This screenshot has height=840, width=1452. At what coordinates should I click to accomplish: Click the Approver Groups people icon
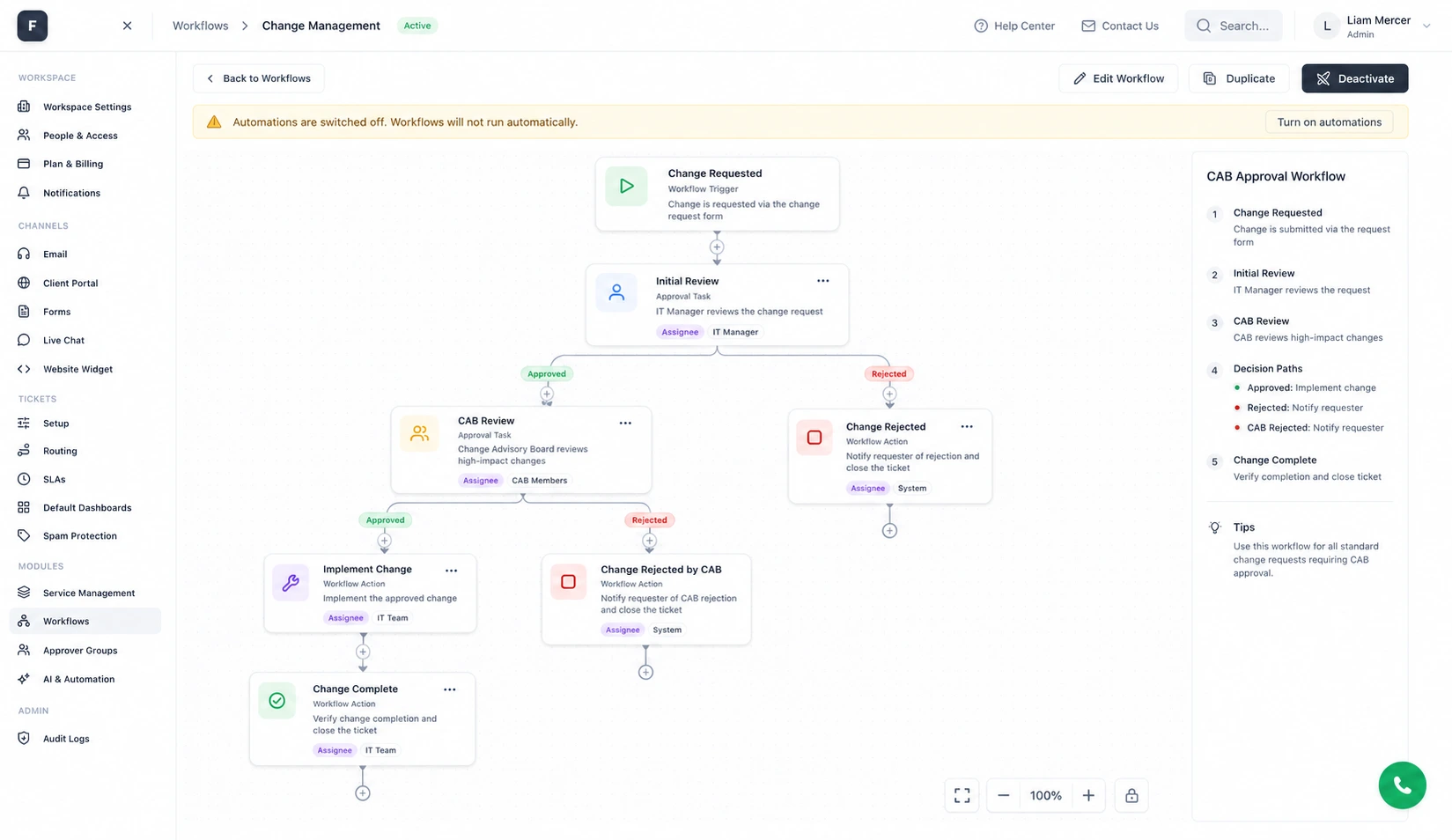point(24,650)
